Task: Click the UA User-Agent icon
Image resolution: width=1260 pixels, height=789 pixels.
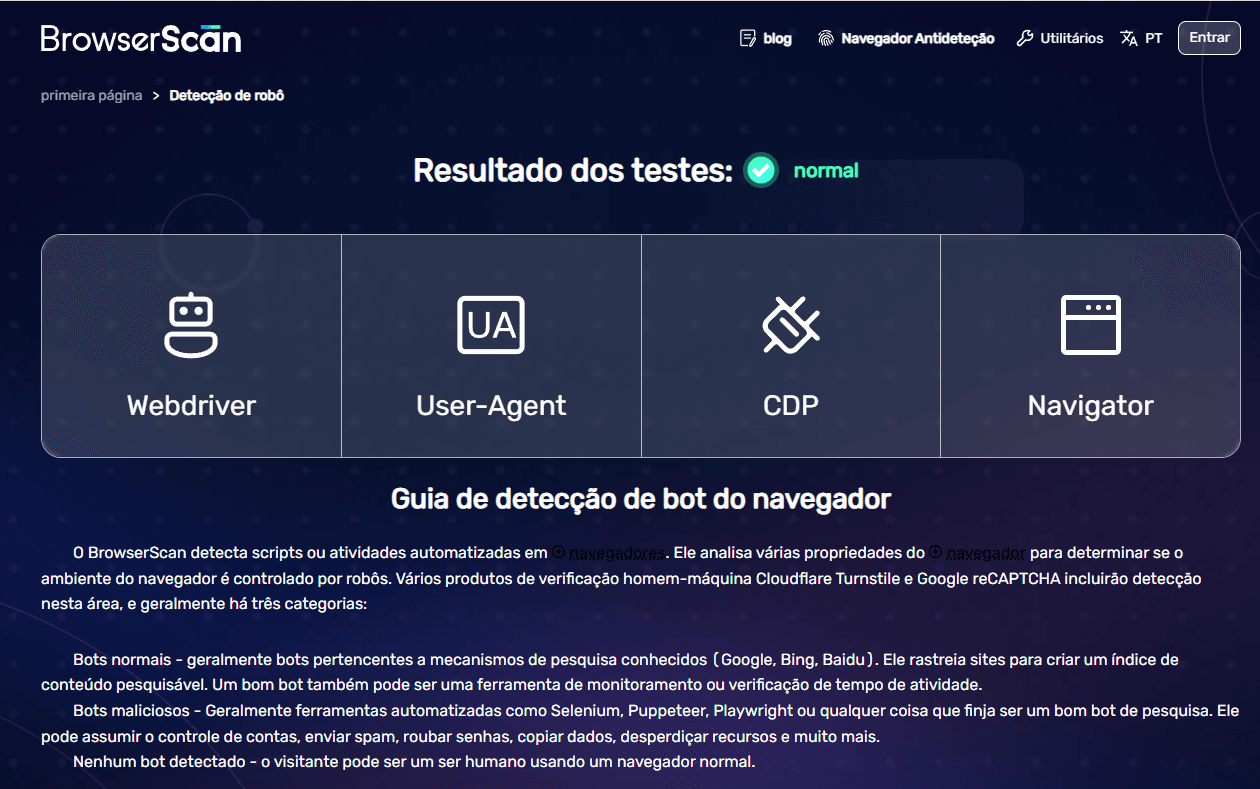Action: [491, 325]
